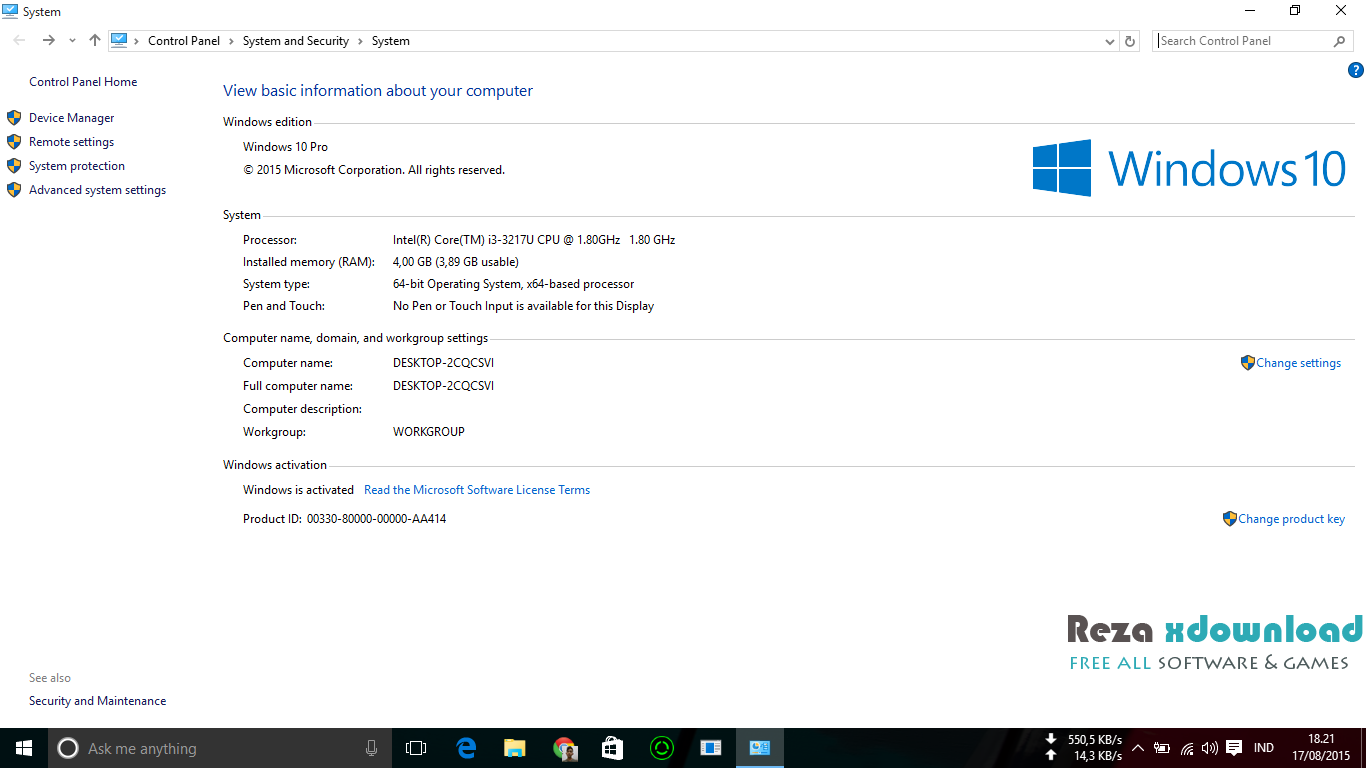Go to System and Security breadcrumb

coord(296,40)
